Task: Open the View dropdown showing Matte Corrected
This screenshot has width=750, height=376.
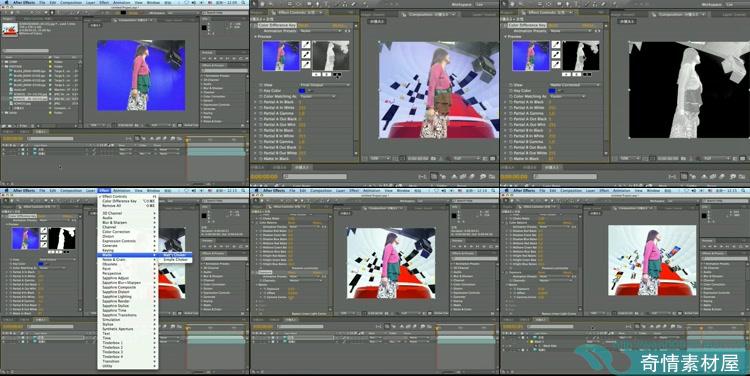Action: pyautogui.click(x=574, y=85)
